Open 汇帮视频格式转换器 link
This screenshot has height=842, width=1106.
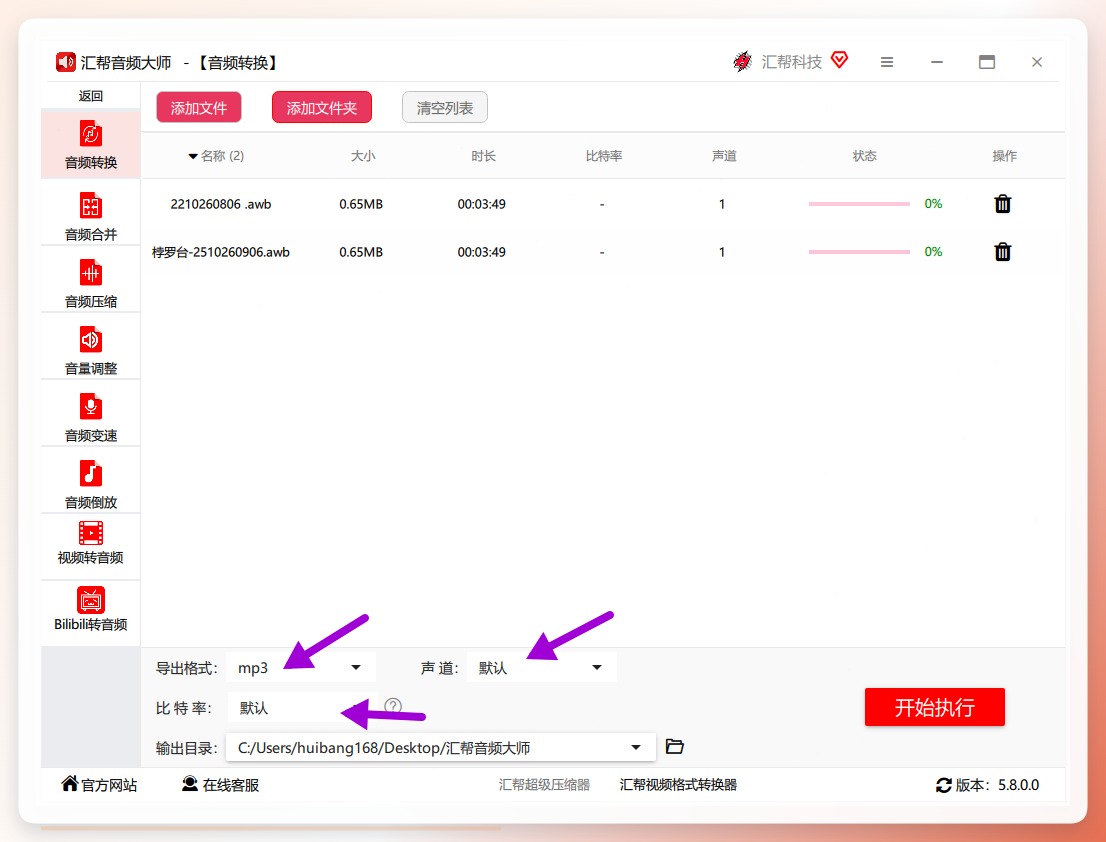point(678,784)
